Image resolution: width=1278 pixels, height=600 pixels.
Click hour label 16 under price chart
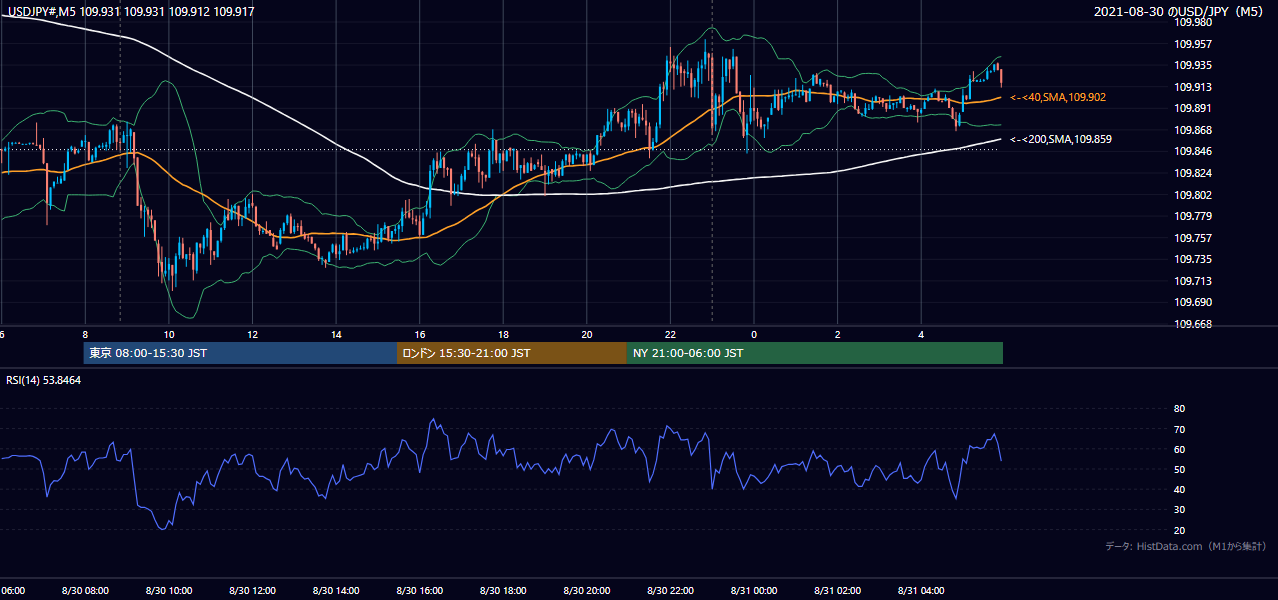420,334
